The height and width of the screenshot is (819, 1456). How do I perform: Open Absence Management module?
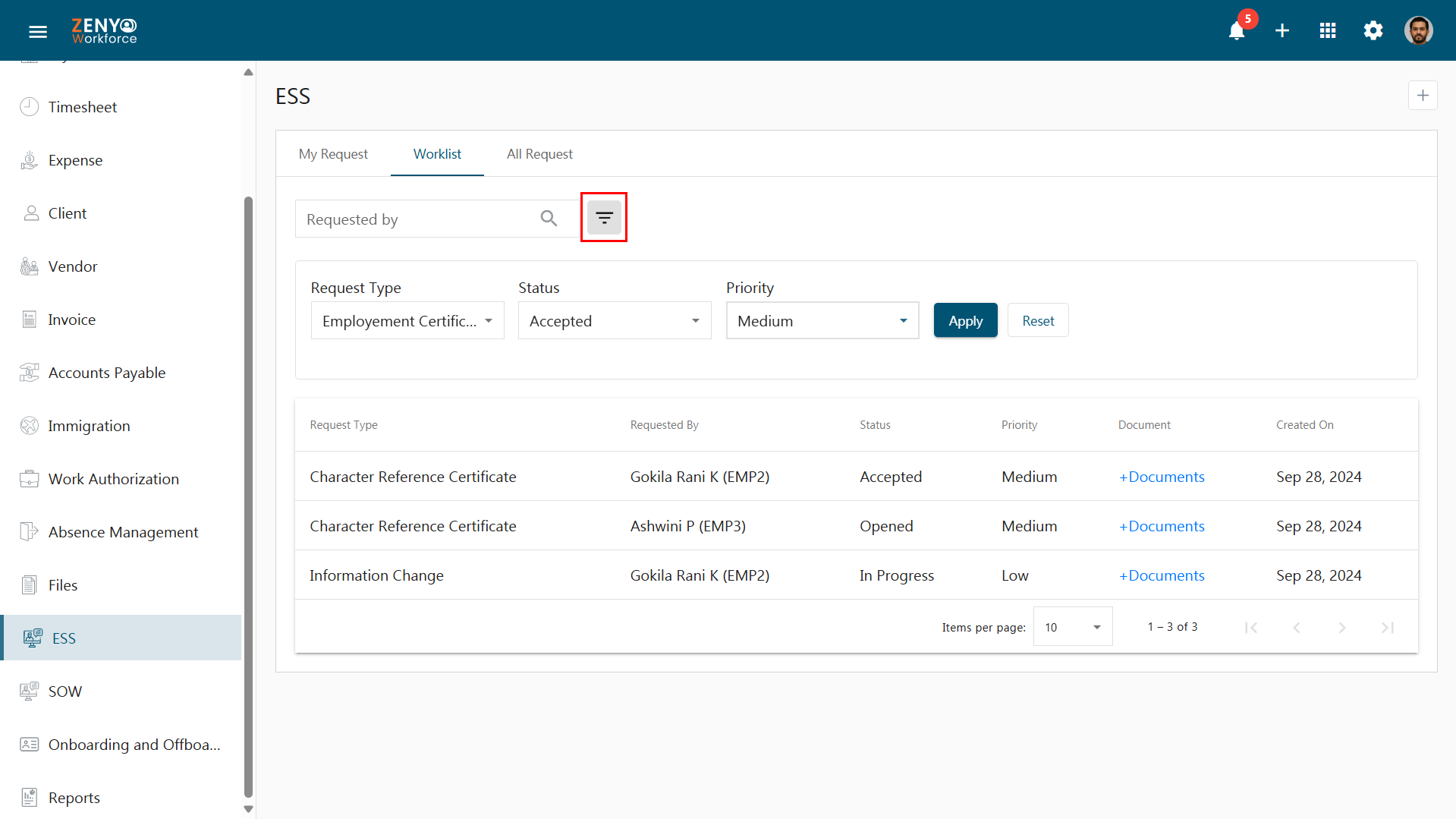(121, 532)
